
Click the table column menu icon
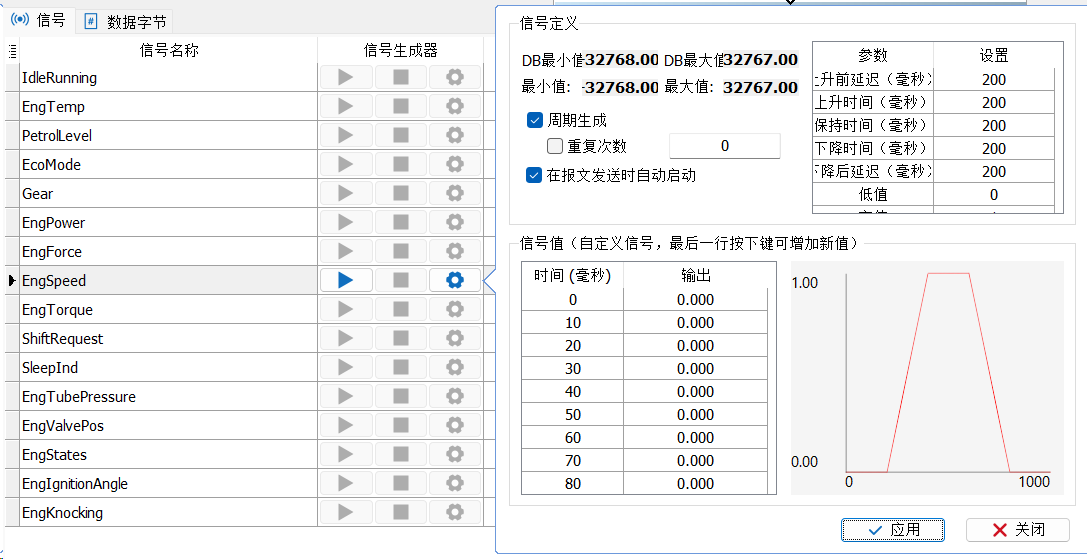tap(12, 51)
